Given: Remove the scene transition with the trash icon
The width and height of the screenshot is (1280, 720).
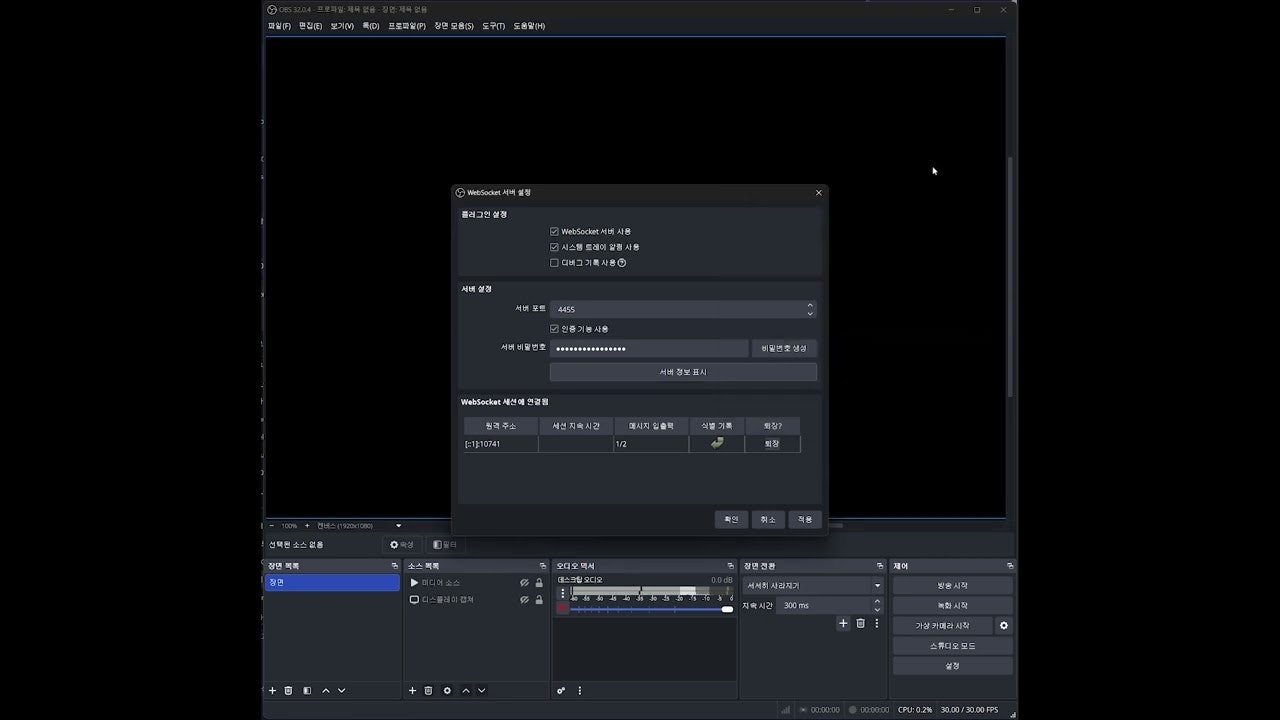Looking at the screenshot, I should [860, 623].
